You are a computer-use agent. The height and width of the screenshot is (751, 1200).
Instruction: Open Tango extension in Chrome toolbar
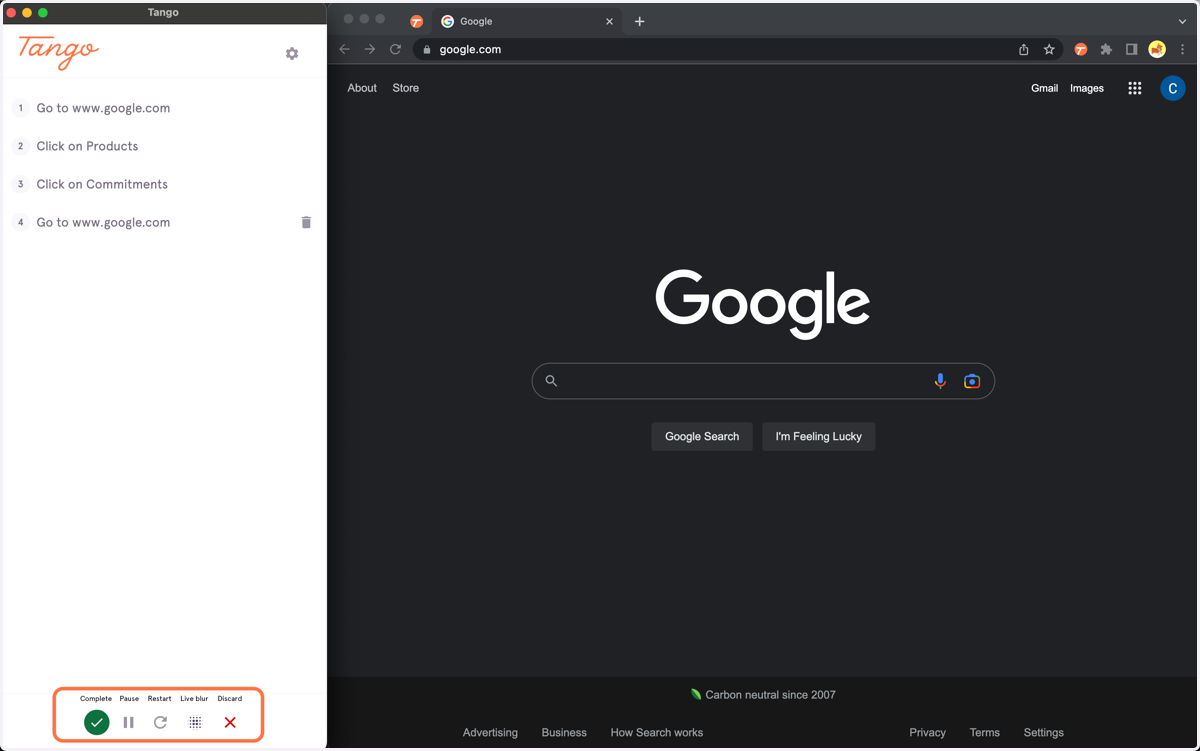(1081, 49)
